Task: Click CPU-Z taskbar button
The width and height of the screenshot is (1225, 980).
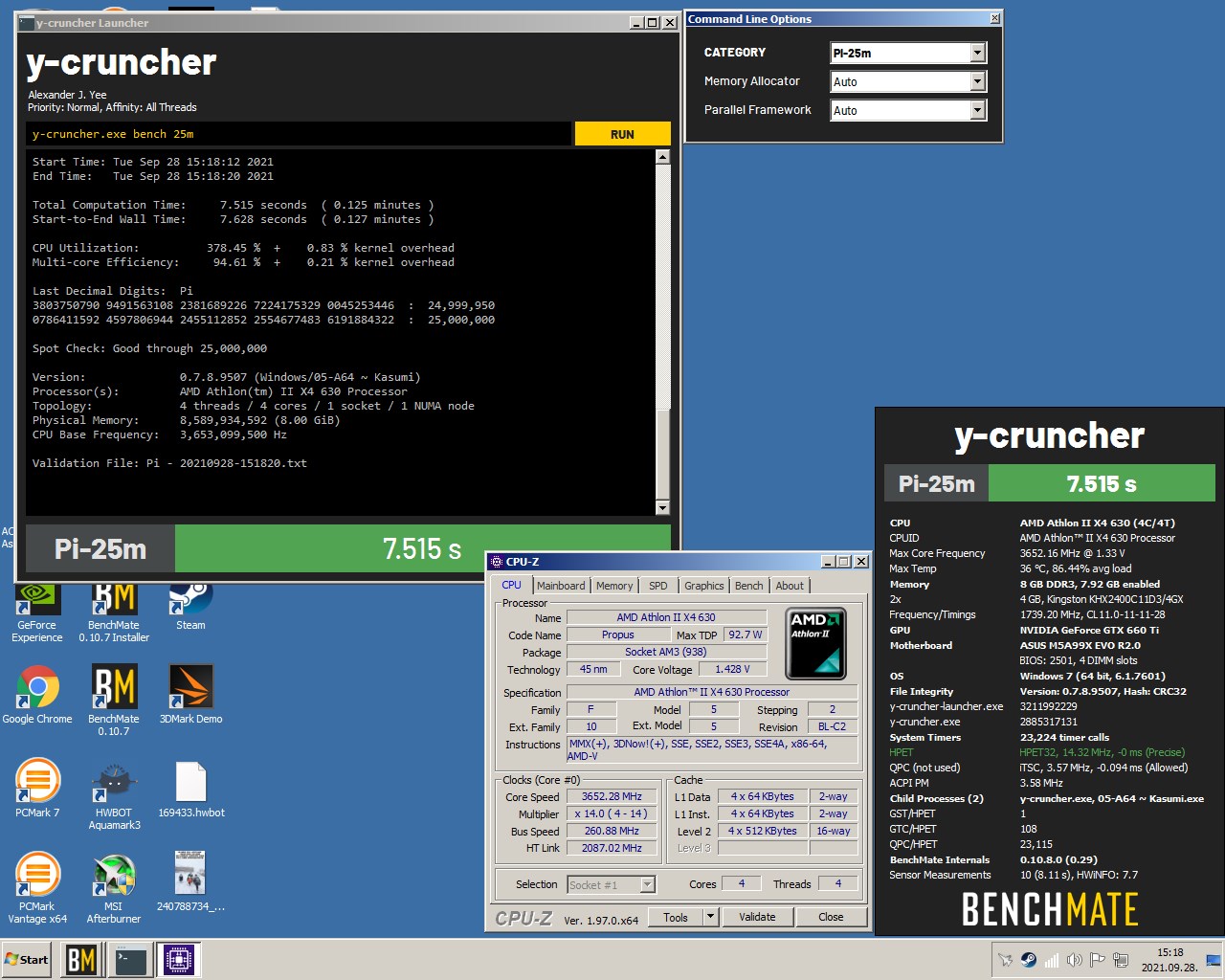Action: (x=179, y=960)
